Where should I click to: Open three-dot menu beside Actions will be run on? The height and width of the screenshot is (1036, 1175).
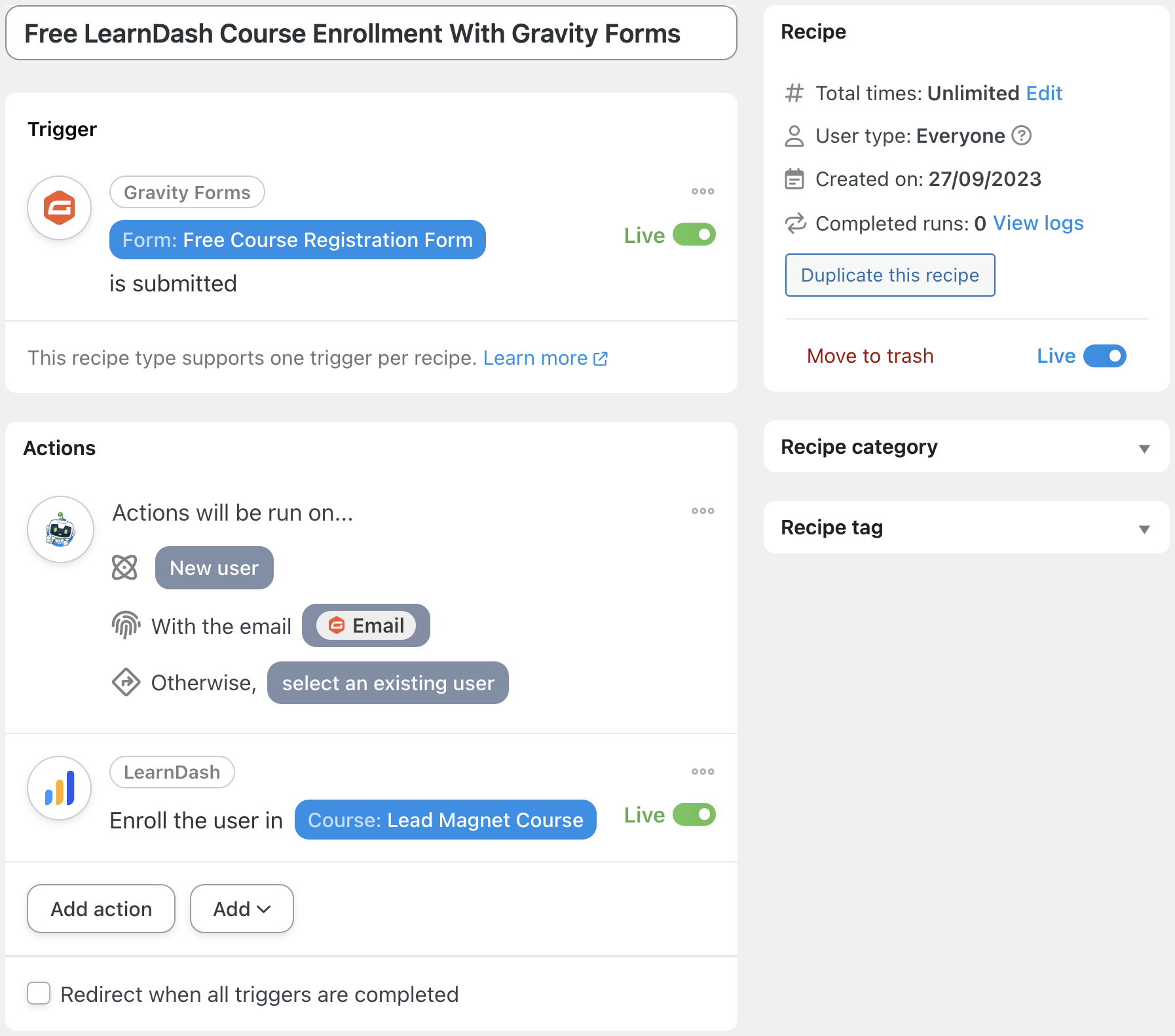click(x=703, y=511)
